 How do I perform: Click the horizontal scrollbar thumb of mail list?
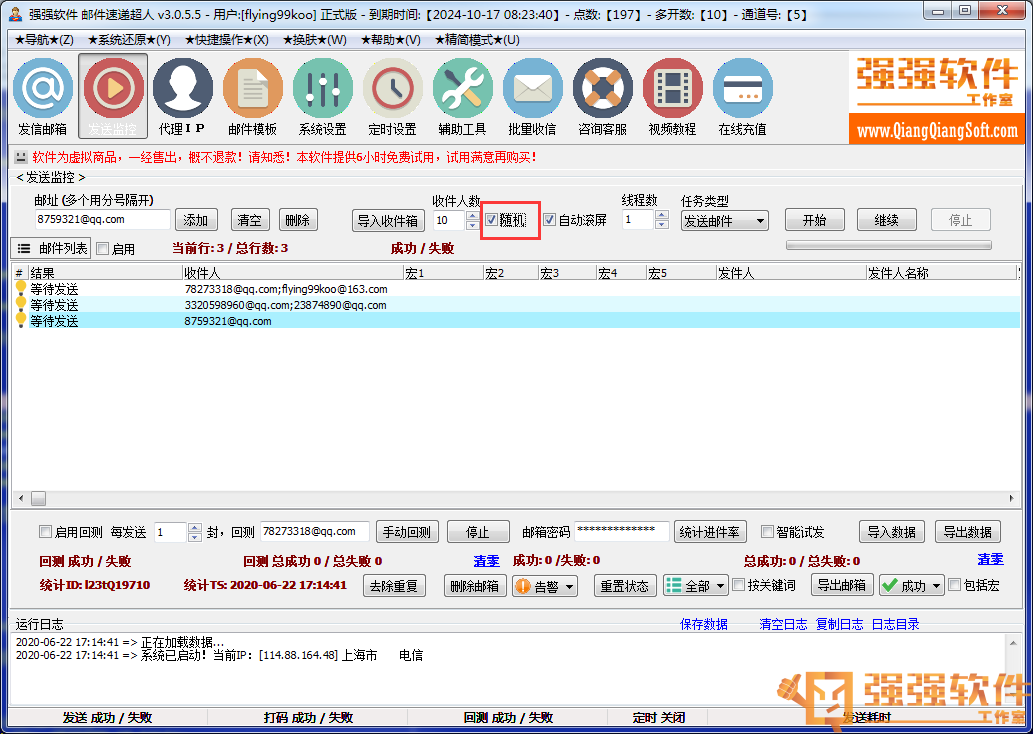coord(38,499)
